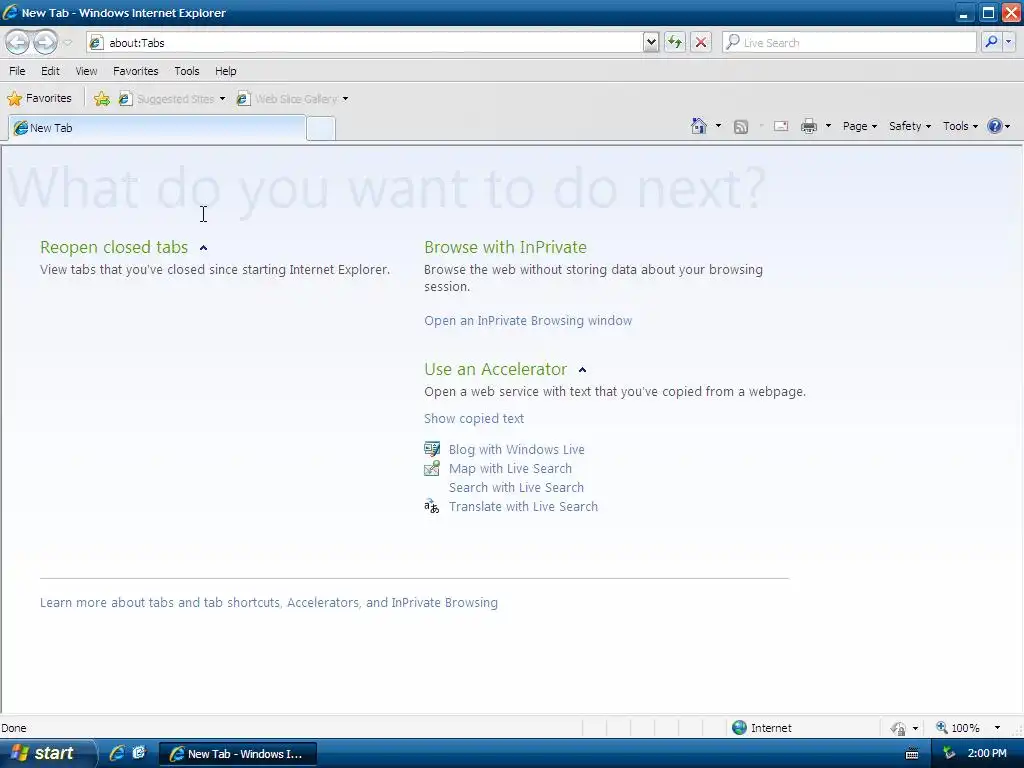1024x768 pixels.
Task: Click the Translate with Live Search link
Action: pyautogui.click(x=523, y=506)
